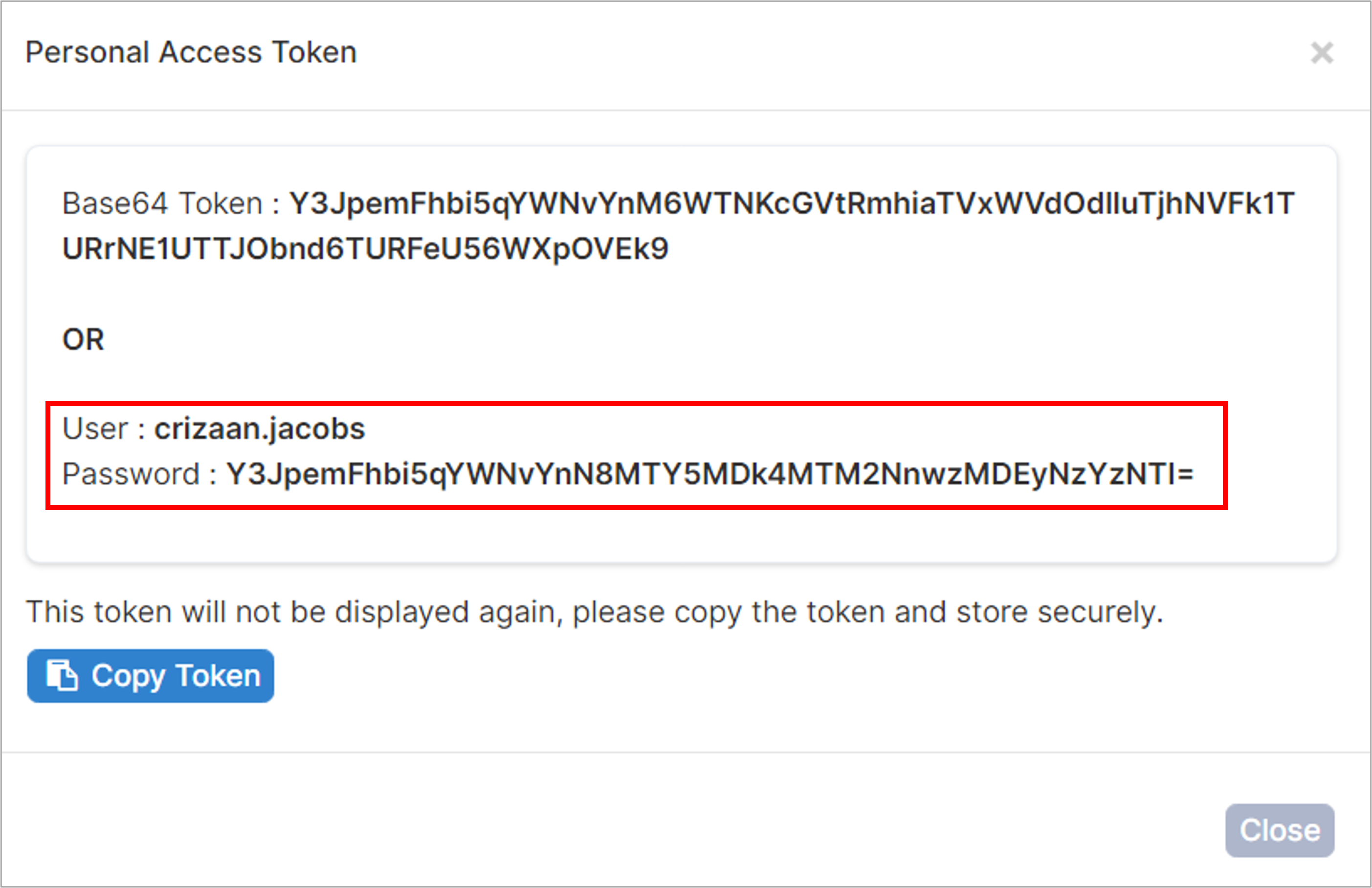This screenshot has height=888, width=1372.
Task: Click the Close button at the bottom
Action: [x=1280, y=830]
